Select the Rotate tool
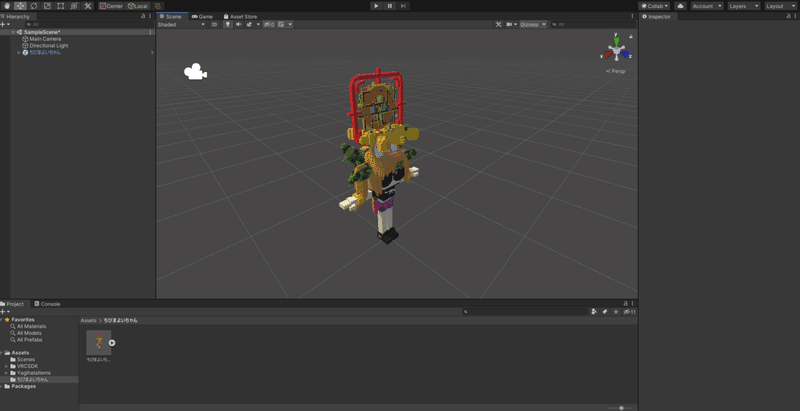The image size is (800, 411). tap(34, 6)
